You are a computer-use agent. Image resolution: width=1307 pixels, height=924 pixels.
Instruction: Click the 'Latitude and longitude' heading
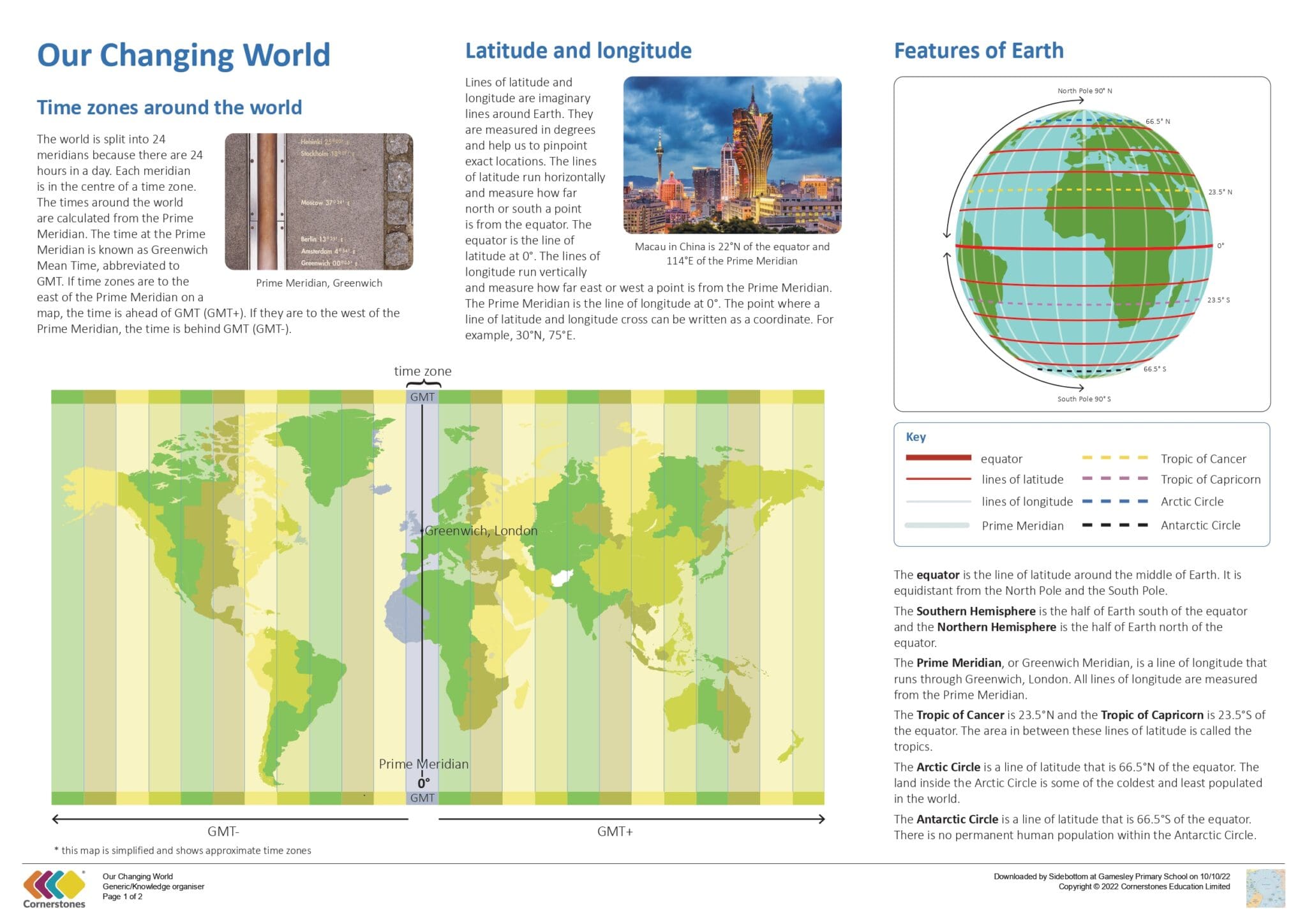(x=578, y=51)
